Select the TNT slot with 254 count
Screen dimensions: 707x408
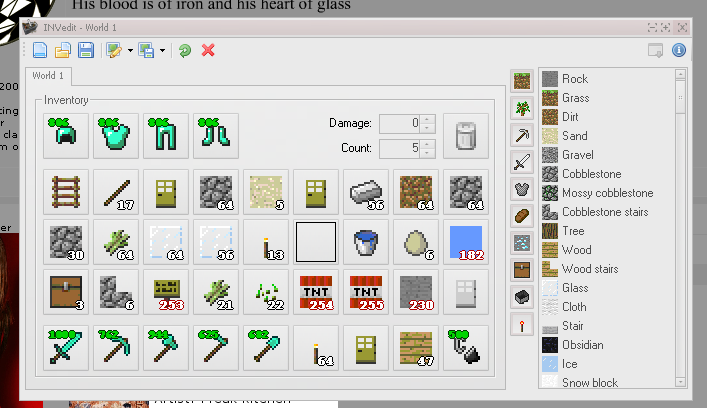coord(316,290)
